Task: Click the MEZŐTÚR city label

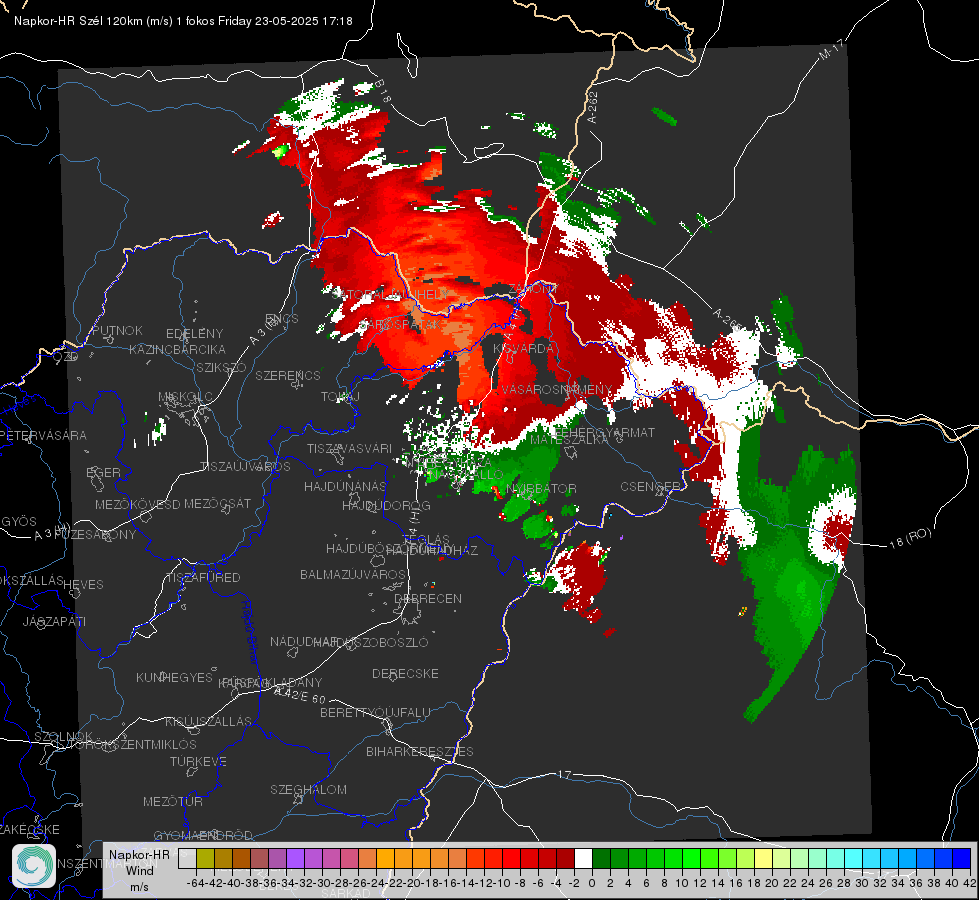Action: [173, 801]
